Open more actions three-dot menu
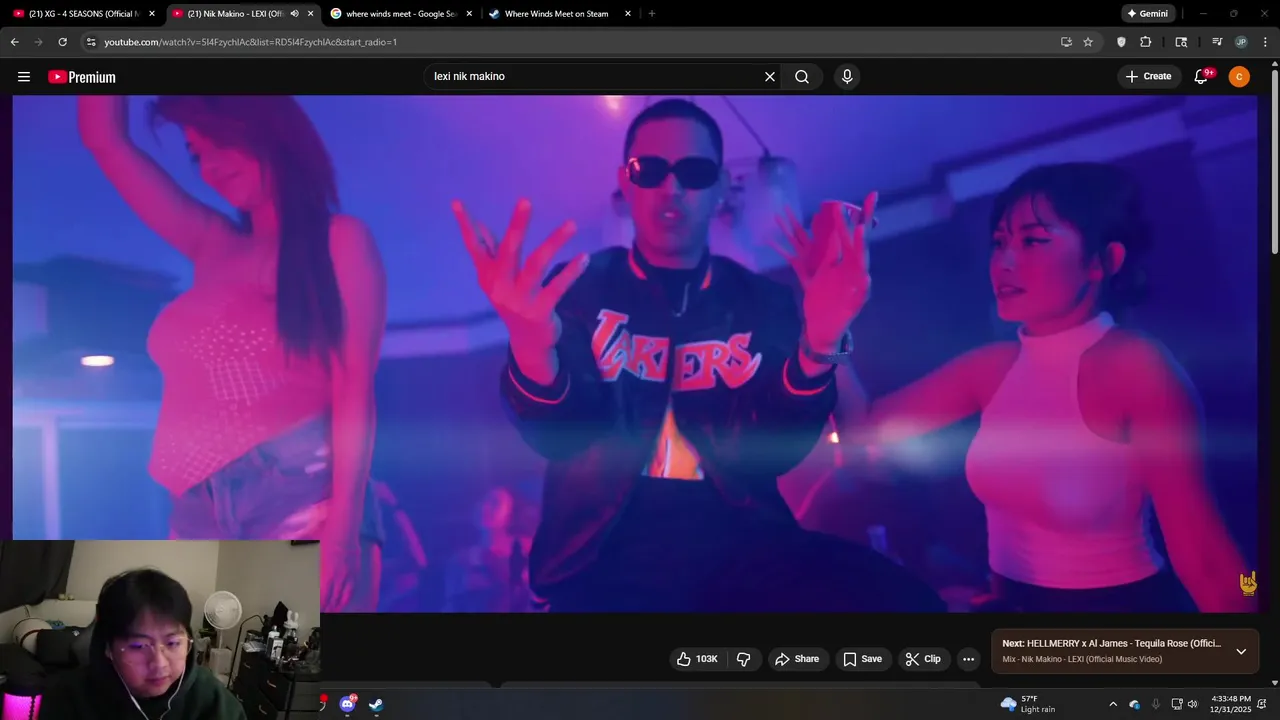The image size is (1280, 720). [968, 659]
